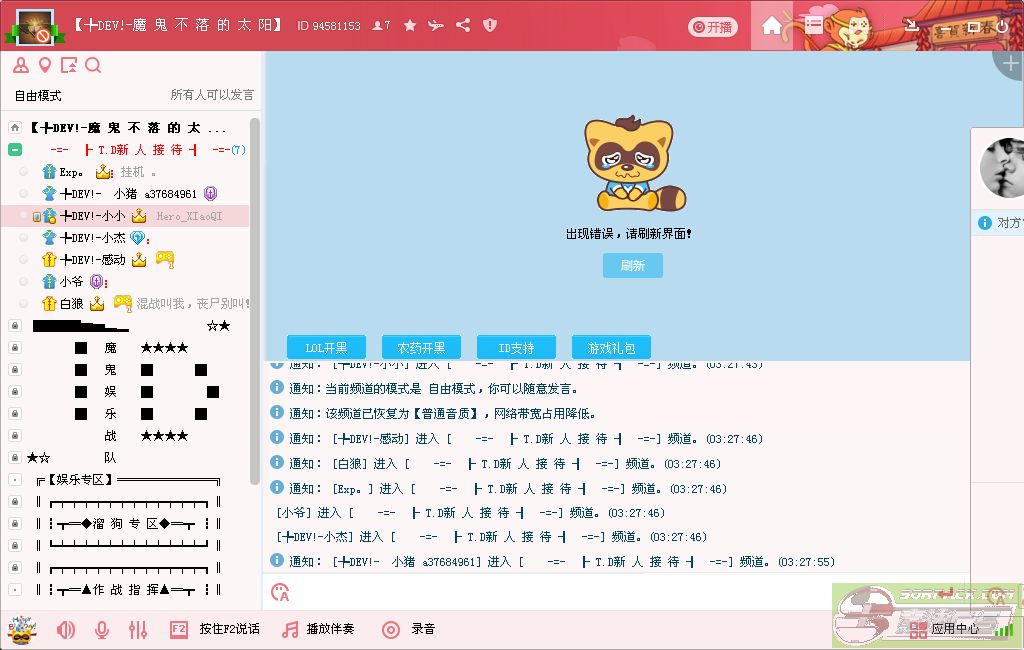The image size is (1024, 650).
Task: Click the 刷新 refresh button
Action: click(632, 265)
